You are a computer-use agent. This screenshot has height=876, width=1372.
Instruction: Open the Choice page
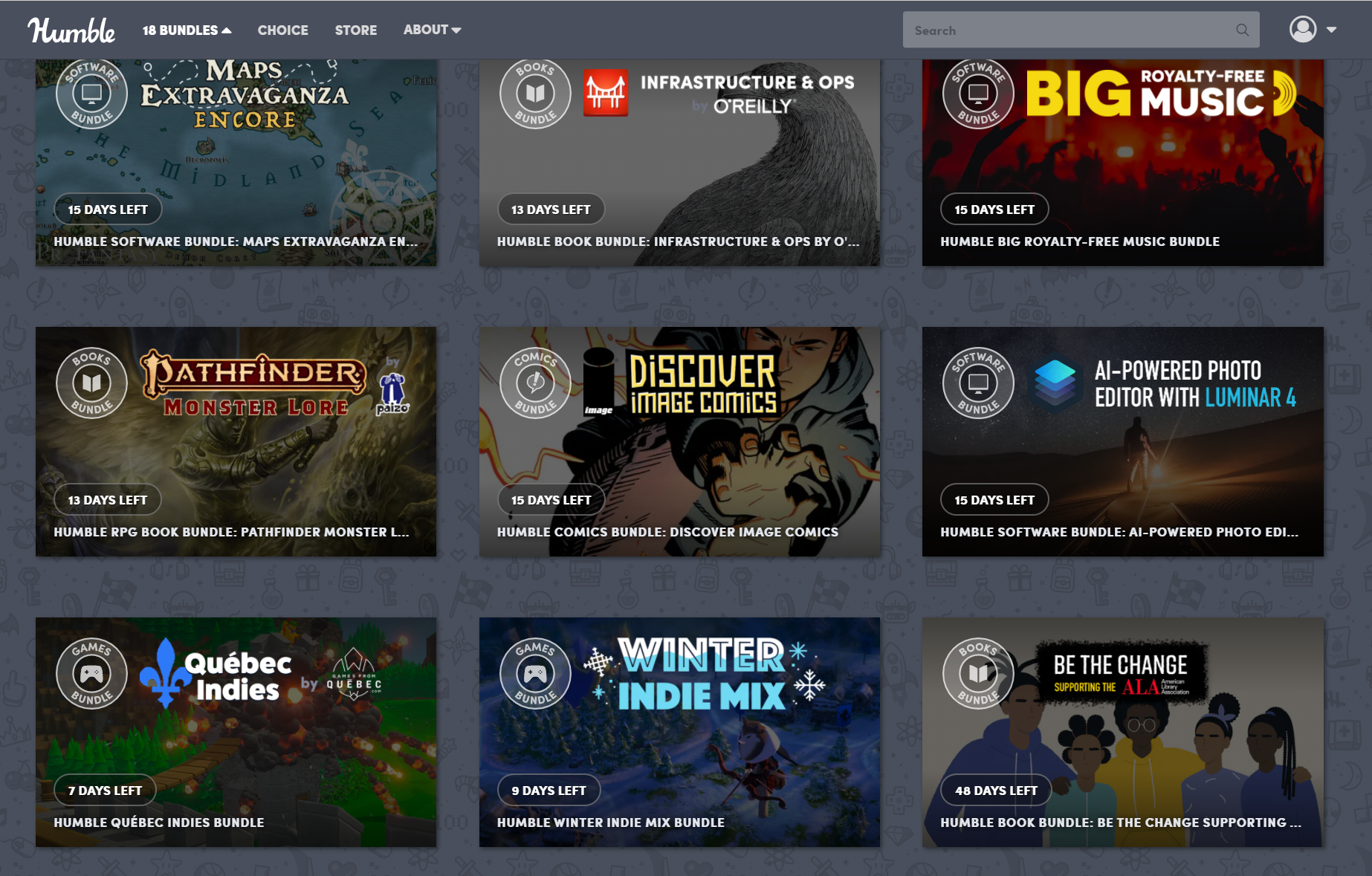click(283, 30)
